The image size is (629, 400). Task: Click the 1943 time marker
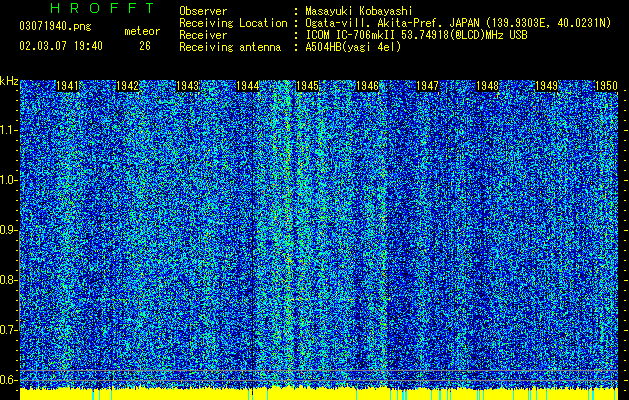point(187,86)
